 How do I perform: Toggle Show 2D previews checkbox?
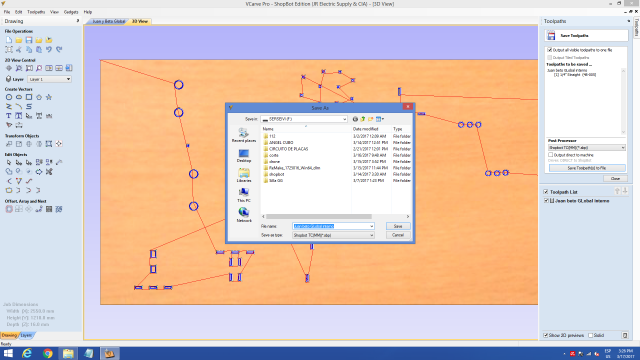[x=546, y=336]
